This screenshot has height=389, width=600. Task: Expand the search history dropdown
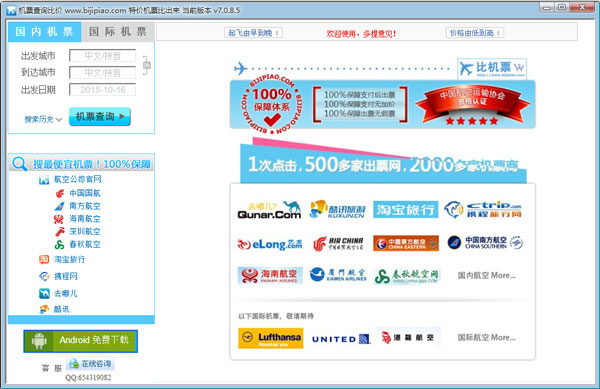[43, 119]
